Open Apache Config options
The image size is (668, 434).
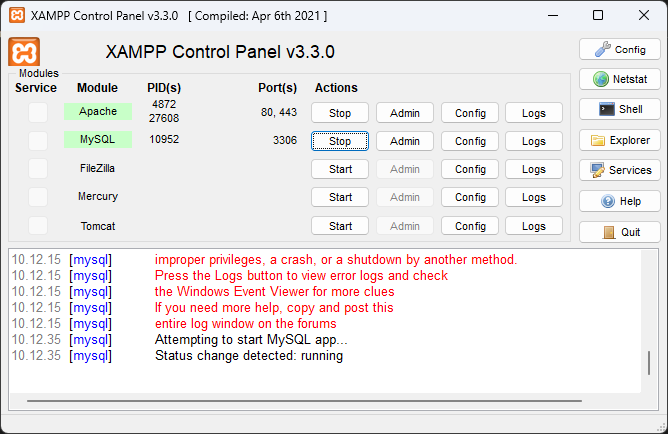[x=470, y=113]
